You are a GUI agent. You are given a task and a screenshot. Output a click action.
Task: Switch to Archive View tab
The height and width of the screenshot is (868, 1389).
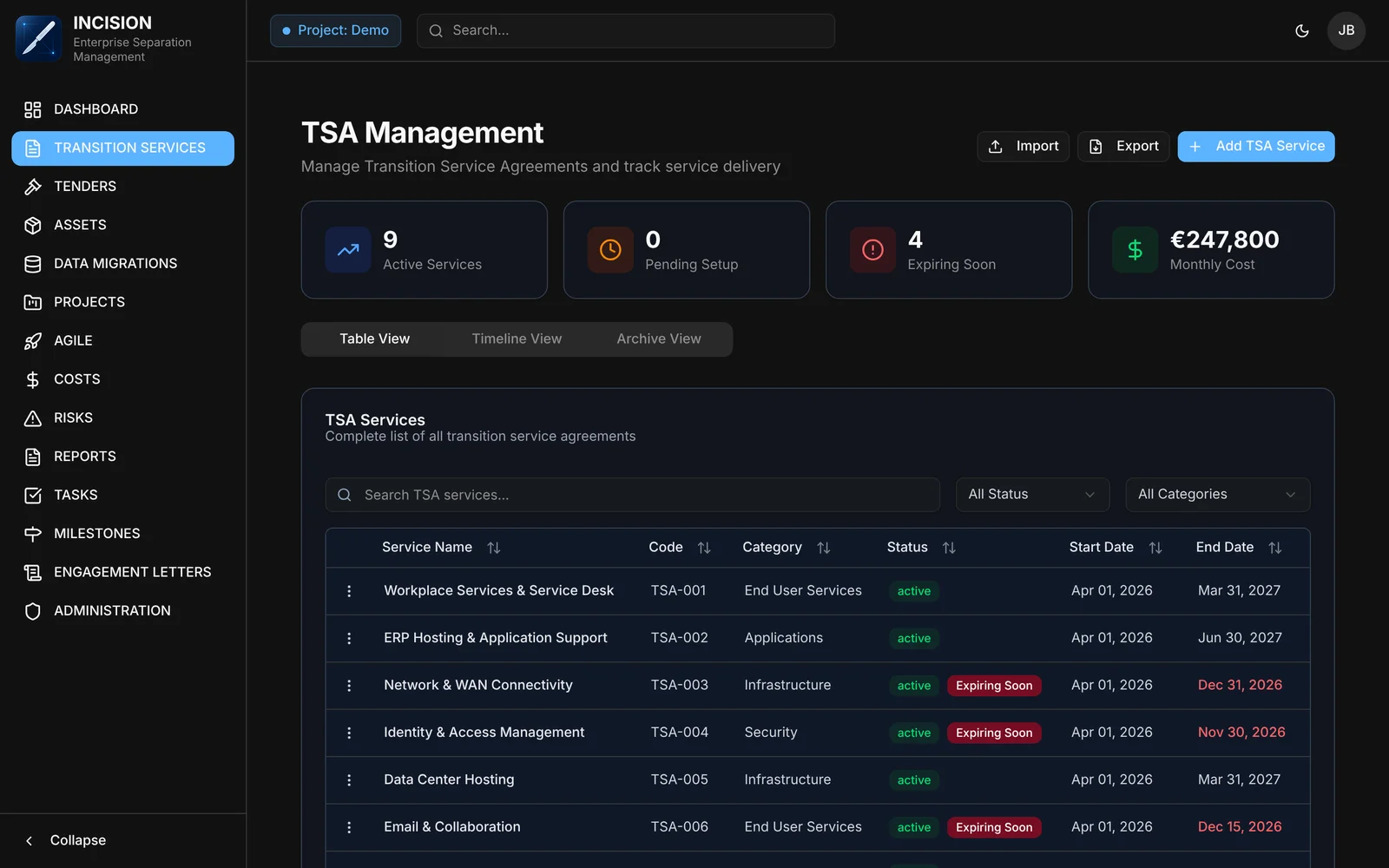point(659,339)
